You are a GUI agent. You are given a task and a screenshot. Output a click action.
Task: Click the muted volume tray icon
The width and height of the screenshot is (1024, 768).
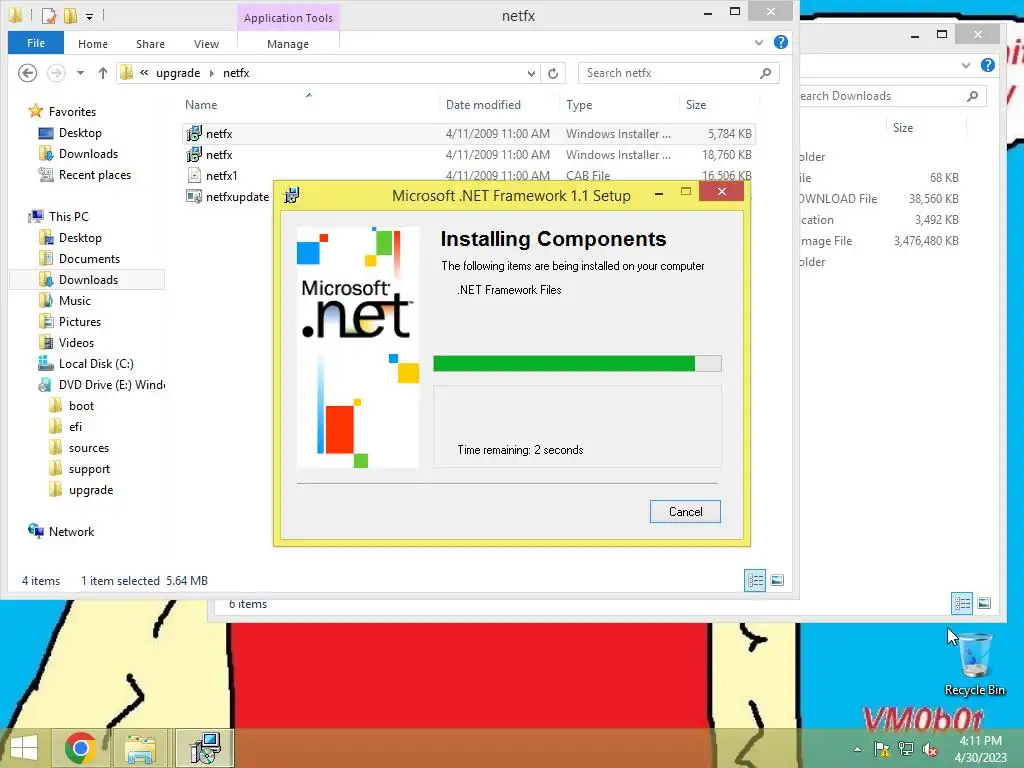pos(930,749)
